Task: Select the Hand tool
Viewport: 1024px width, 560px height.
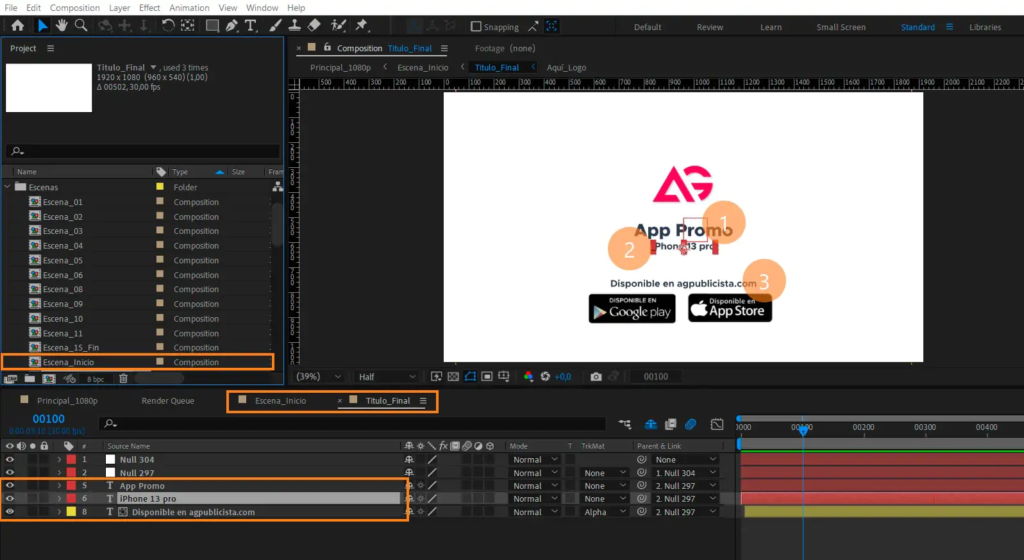Action: tap(61, 25)
